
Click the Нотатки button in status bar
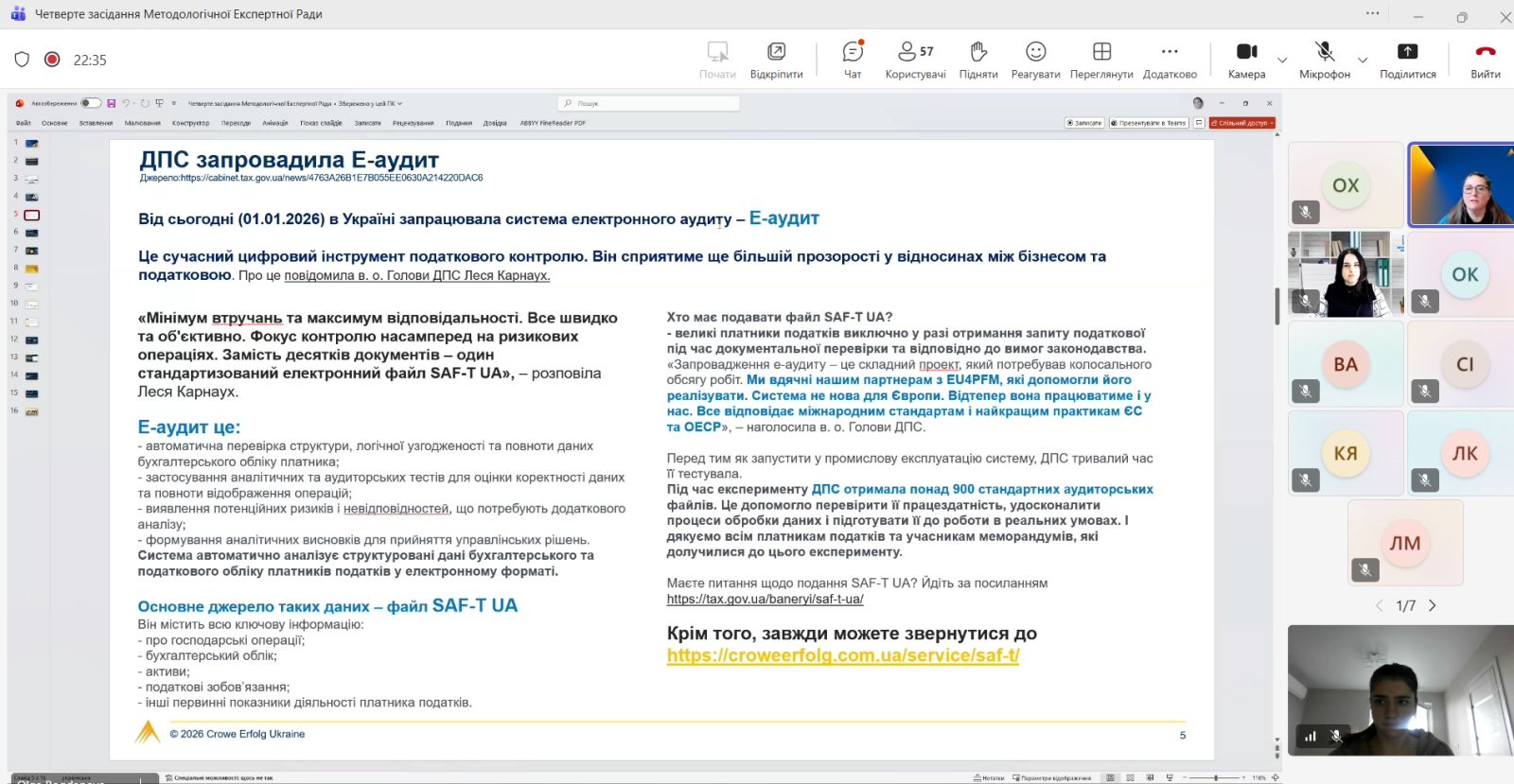(x=989, y=778)
